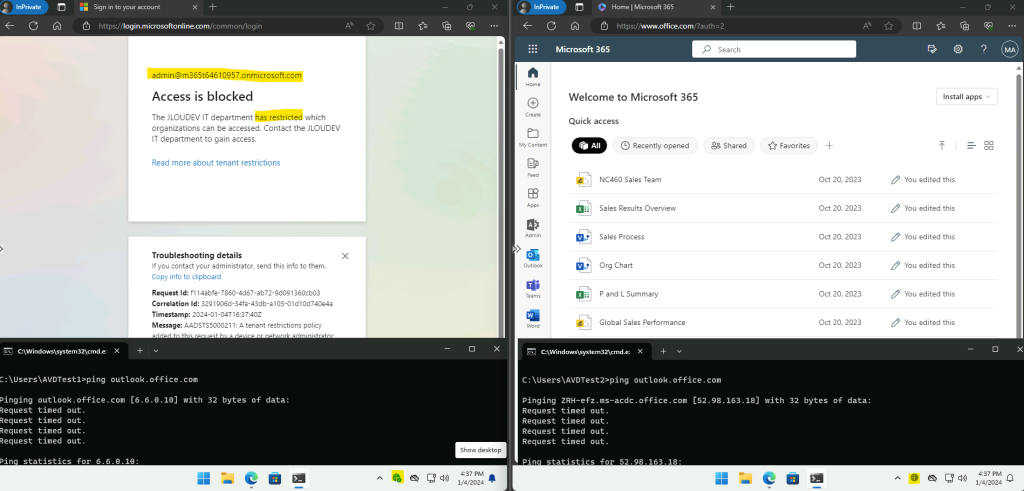Open right browser's three-dot settings menu

pyautogui.click(x=1010, y=26)
